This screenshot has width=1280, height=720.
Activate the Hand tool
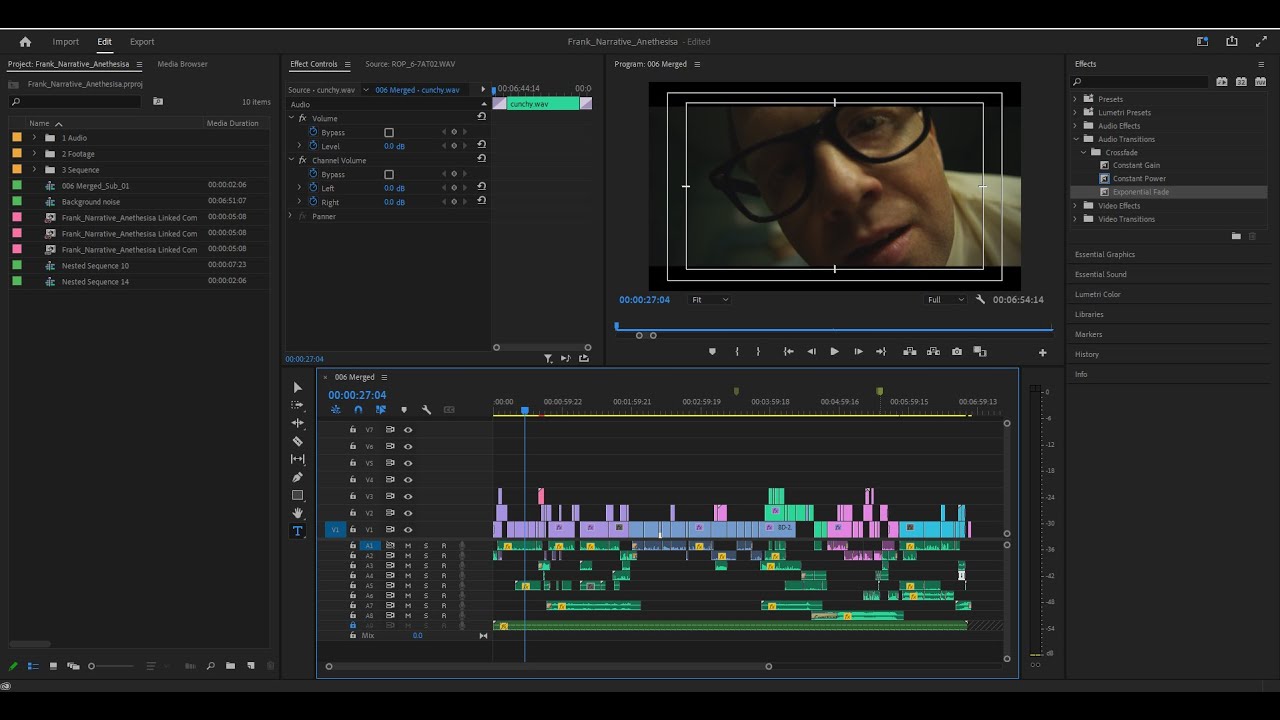tap(297, 513)
